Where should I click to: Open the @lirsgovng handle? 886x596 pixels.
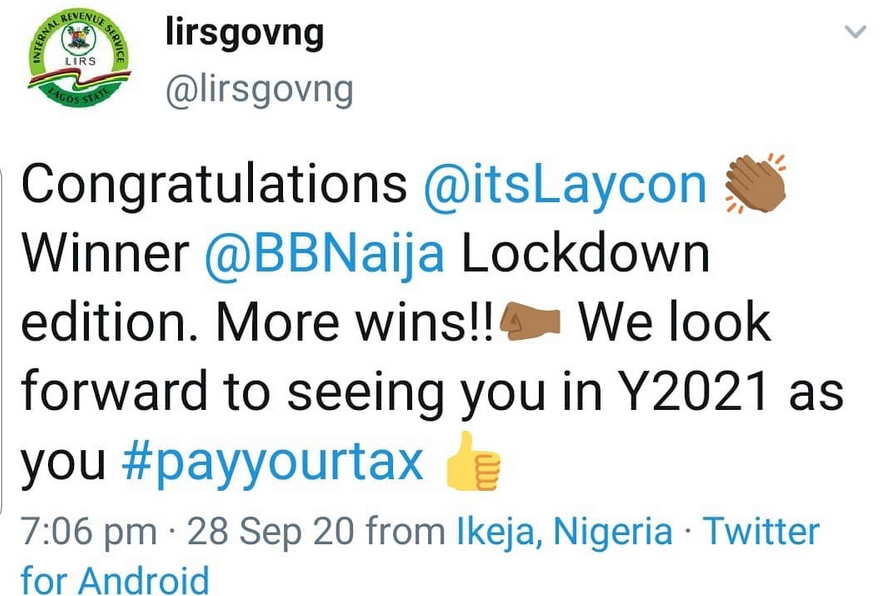pos(259,91)
